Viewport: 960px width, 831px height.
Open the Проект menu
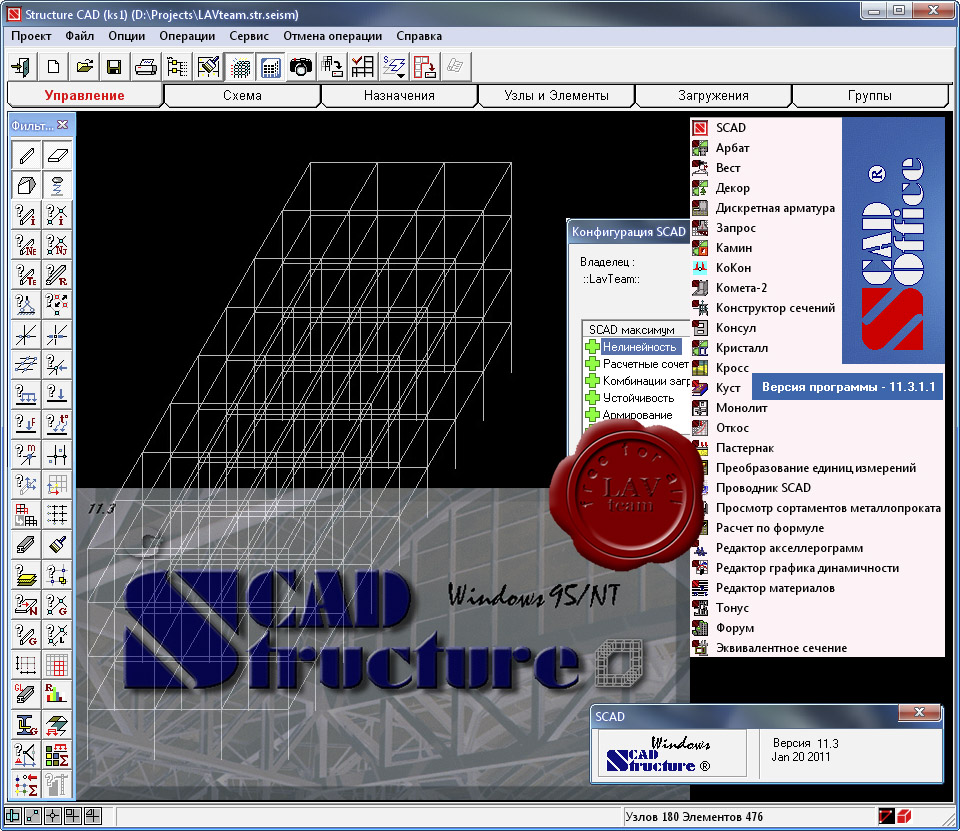click(31, 36)
